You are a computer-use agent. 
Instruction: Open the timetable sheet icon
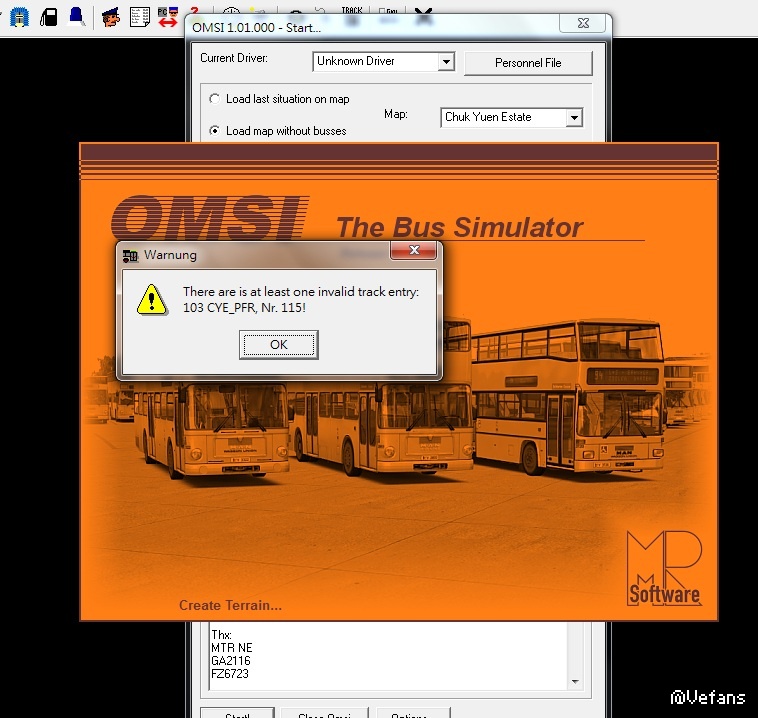[140, 17]
